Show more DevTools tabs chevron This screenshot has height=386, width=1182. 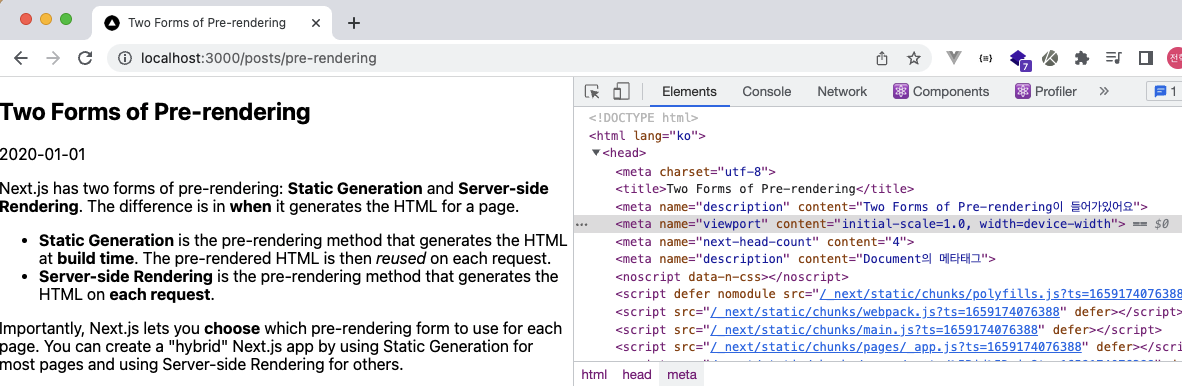pos(1104,91)
